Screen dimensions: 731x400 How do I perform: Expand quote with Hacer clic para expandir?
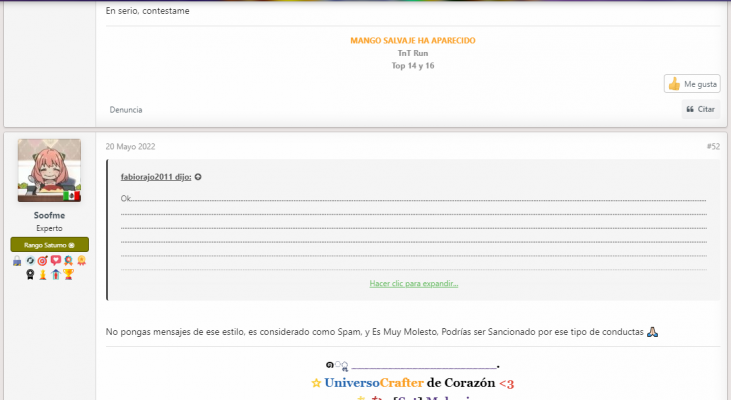click(413, 283)
